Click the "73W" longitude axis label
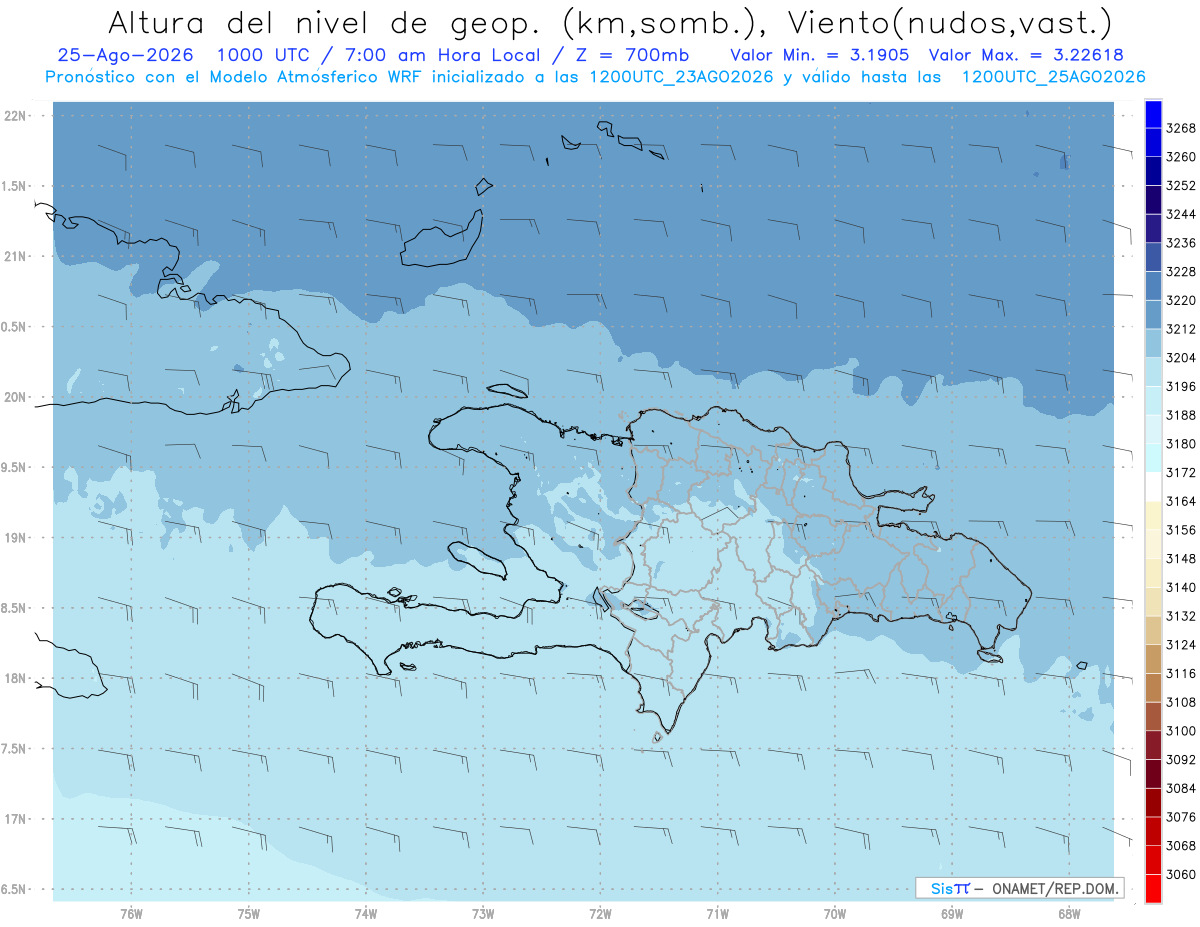 [x=483, y=914]
